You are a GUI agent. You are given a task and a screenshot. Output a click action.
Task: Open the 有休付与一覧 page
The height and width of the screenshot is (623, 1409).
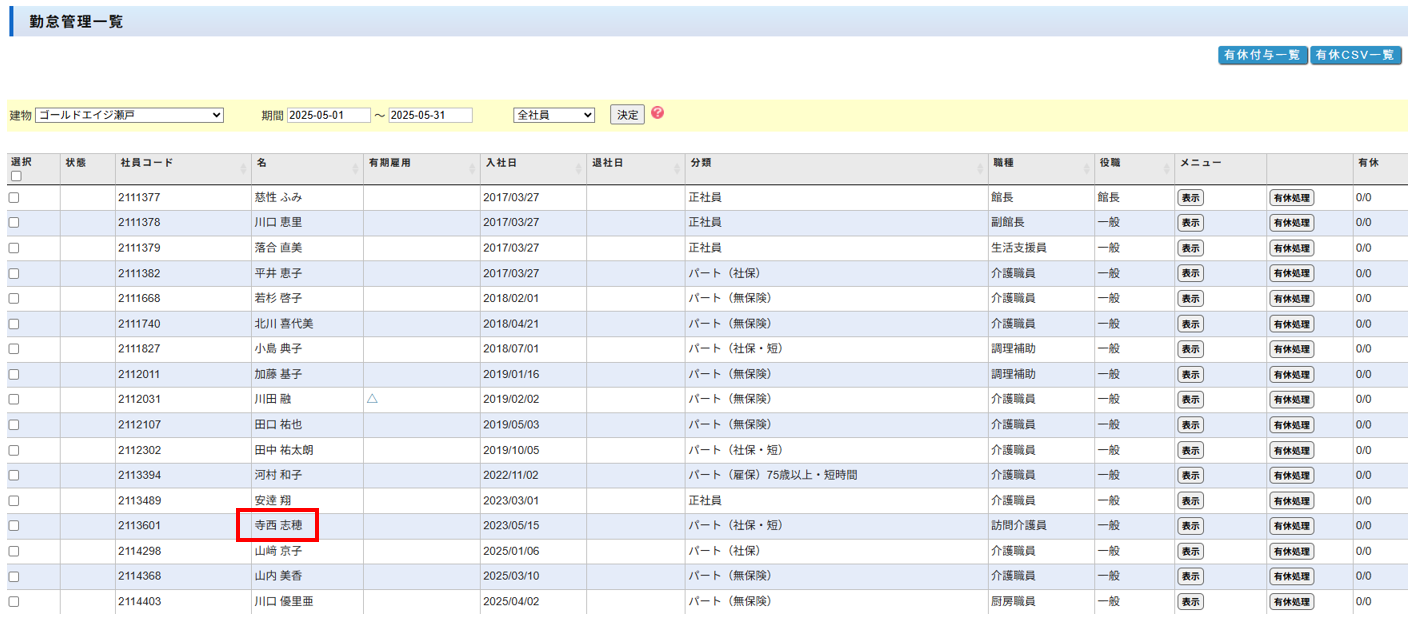1262,55
